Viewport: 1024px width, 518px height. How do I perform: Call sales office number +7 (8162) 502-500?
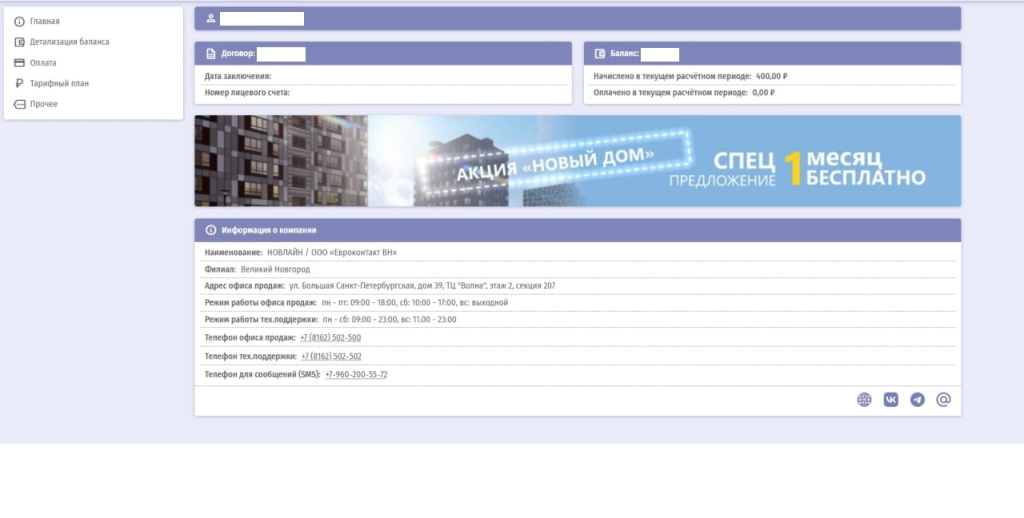click(330, 338)
